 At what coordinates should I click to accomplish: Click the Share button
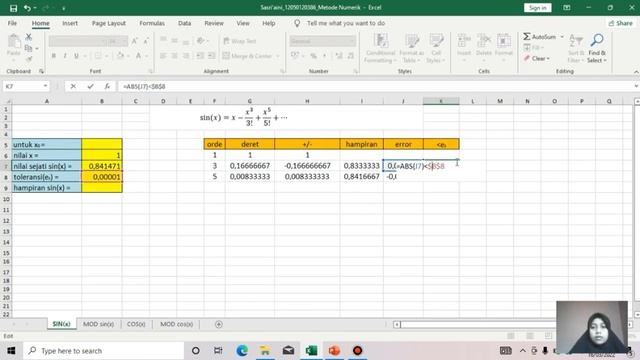tap(620, 23)
